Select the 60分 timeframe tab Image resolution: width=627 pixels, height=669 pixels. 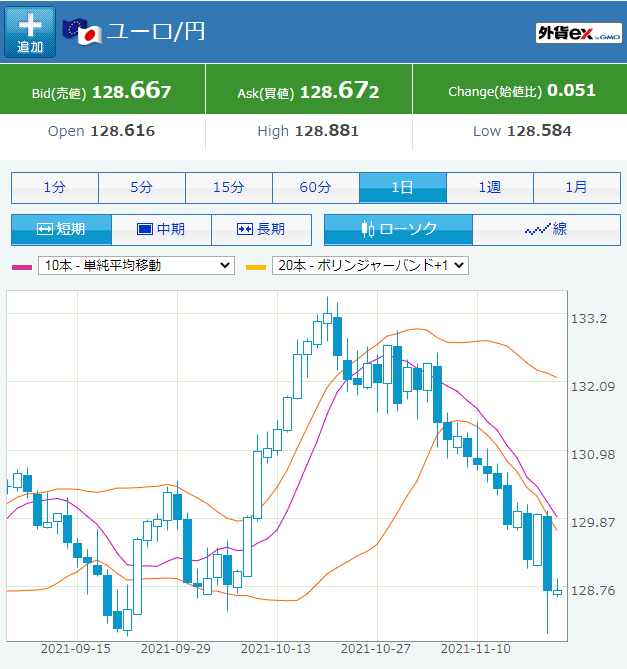coord(316,188)
